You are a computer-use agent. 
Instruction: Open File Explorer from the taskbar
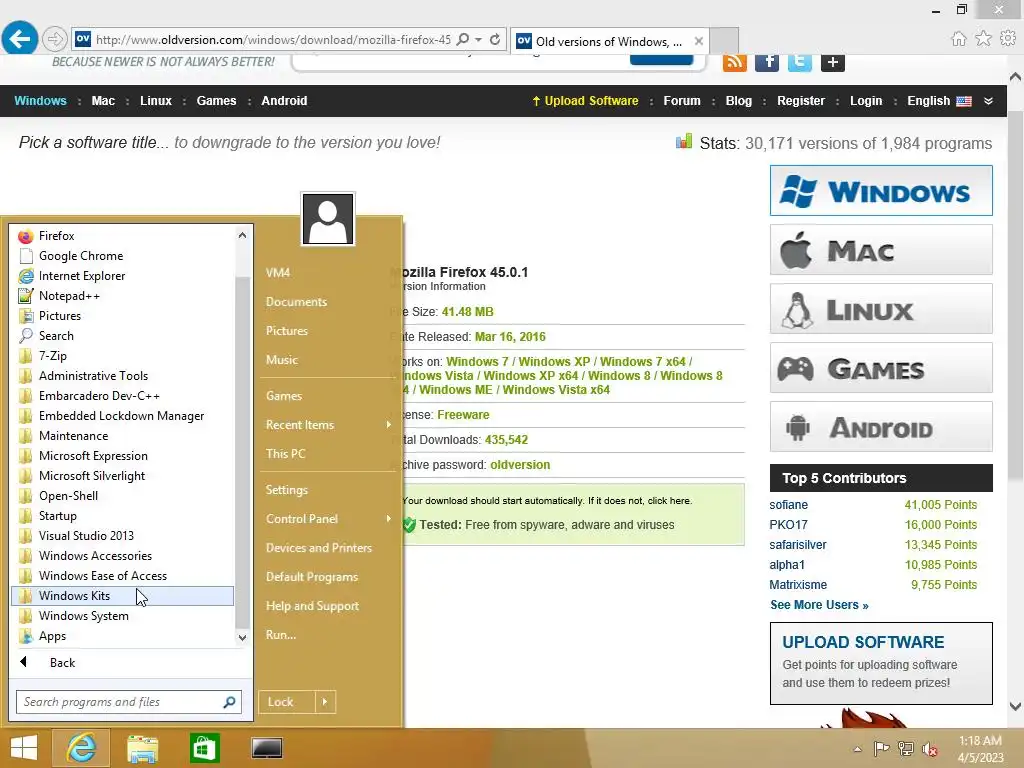(142, 748)
